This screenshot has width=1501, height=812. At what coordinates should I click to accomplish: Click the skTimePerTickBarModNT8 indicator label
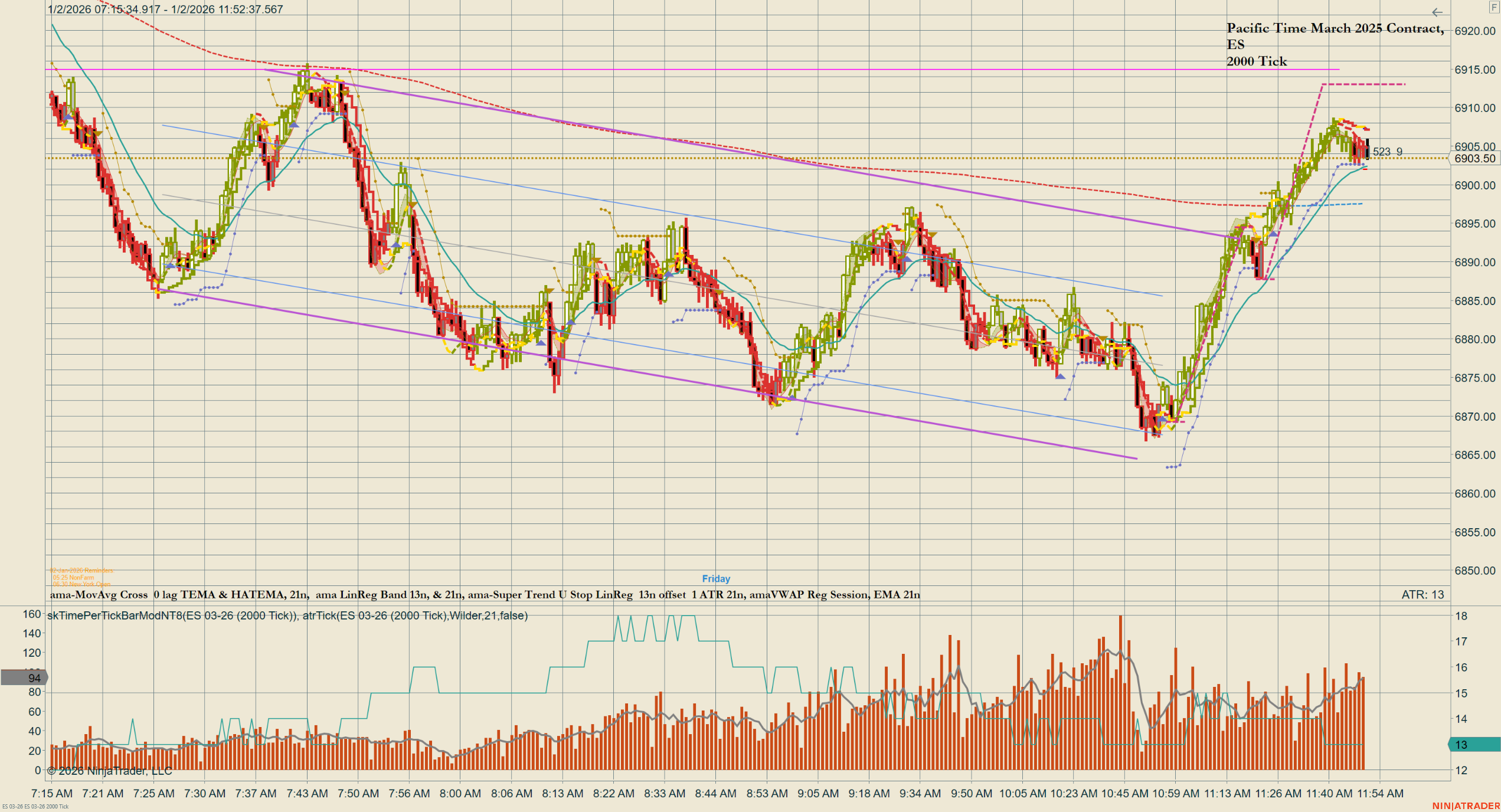(x=287, y=615)
